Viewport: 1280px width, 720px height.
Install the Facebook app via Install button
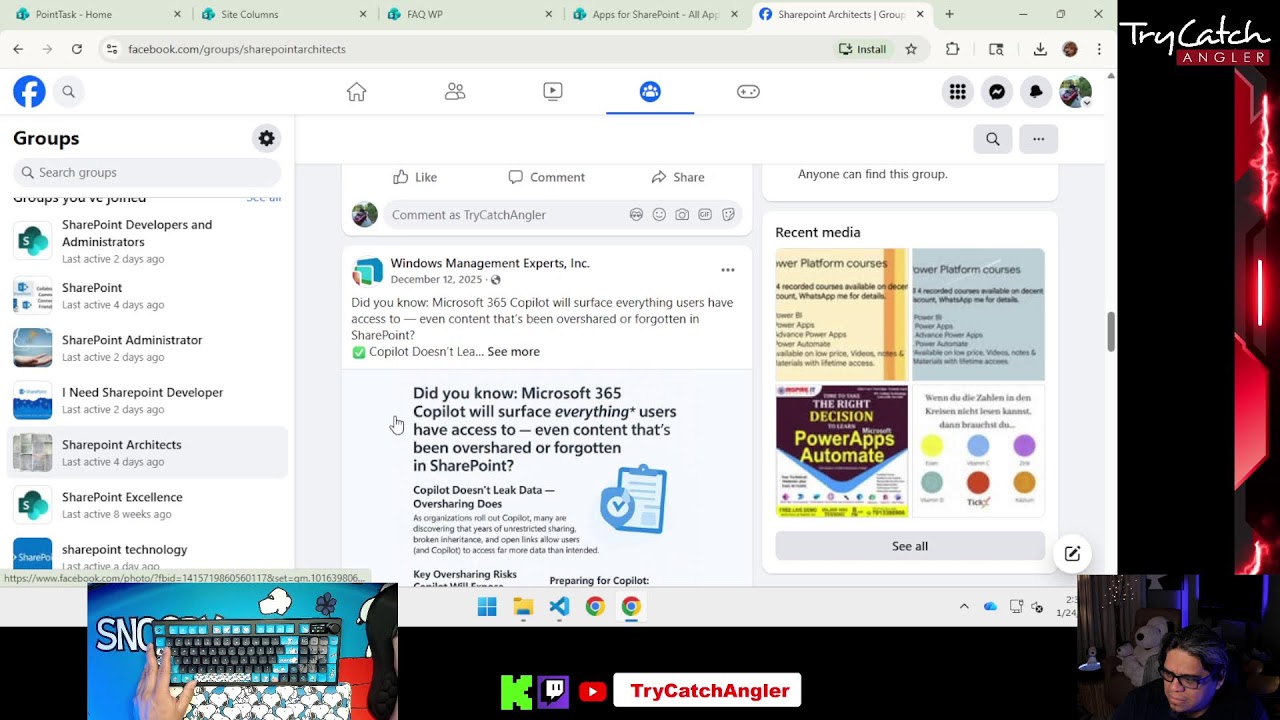(x=863, y=49)
